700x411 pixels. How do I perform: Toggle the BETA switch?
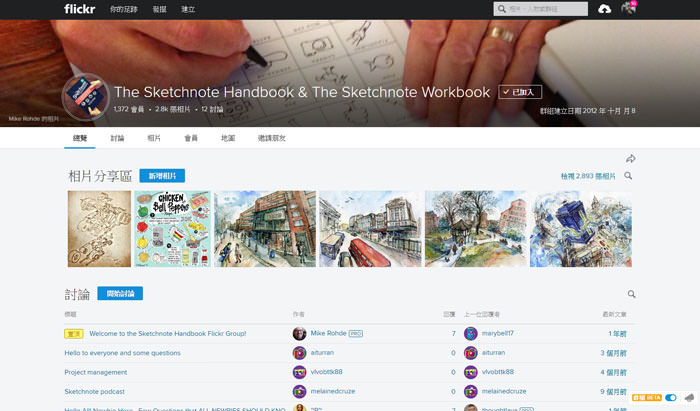(x=670, y=398)
